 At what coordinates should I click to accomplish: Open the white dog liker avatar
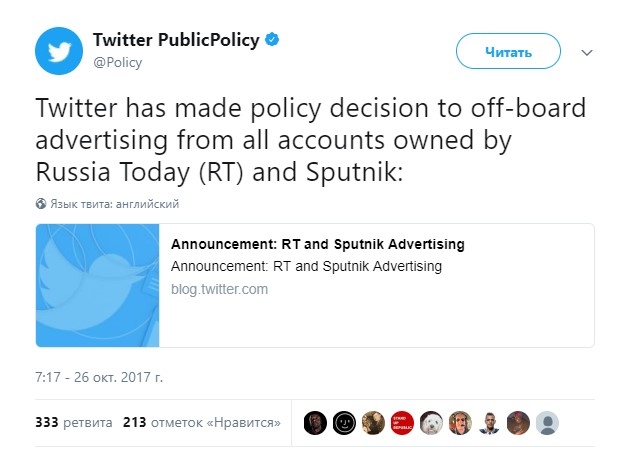click(x=431, y=422)
